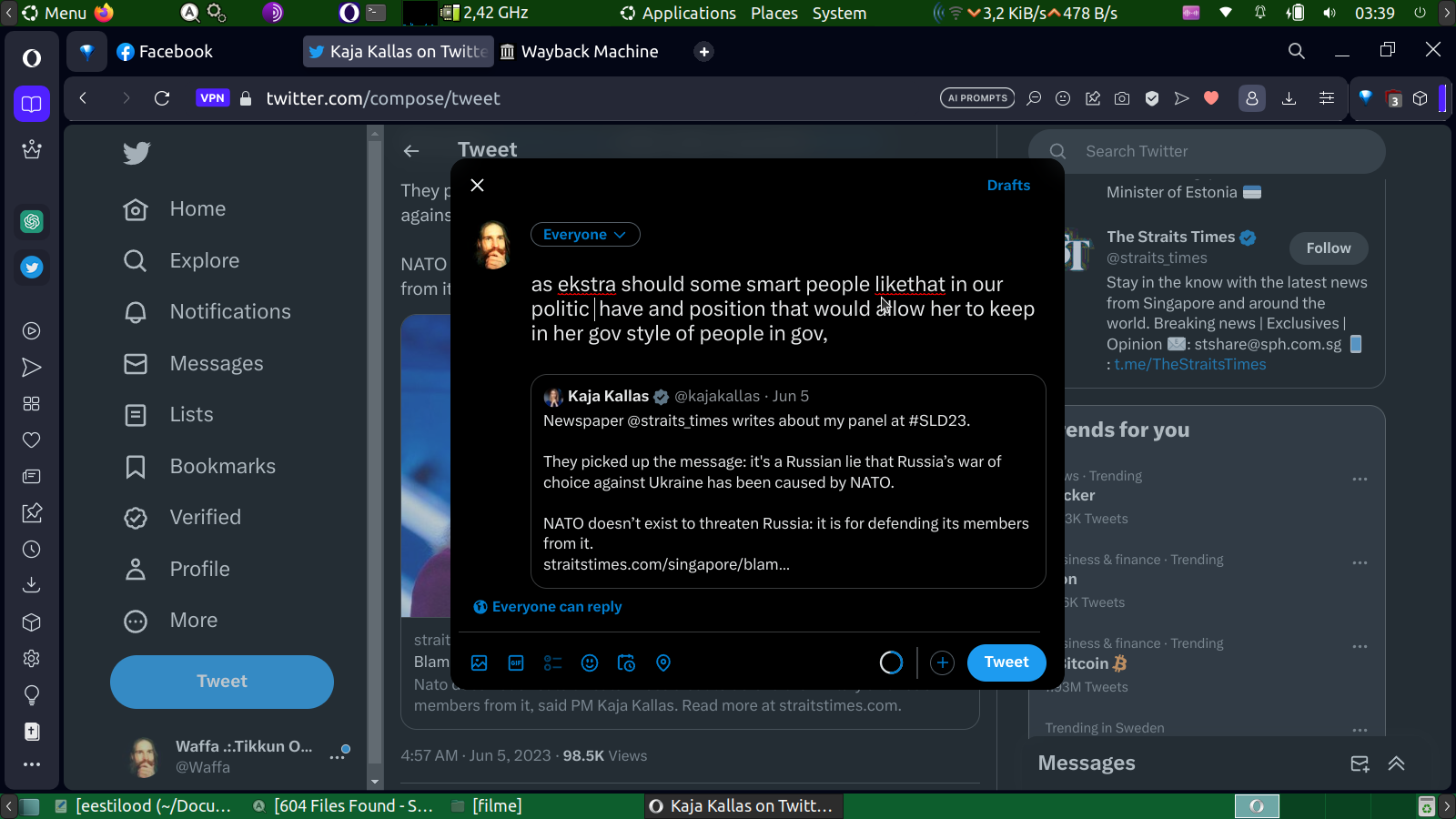Open the Waffa account switcher menu
The image size is (1456, 819).
(238, 756)
